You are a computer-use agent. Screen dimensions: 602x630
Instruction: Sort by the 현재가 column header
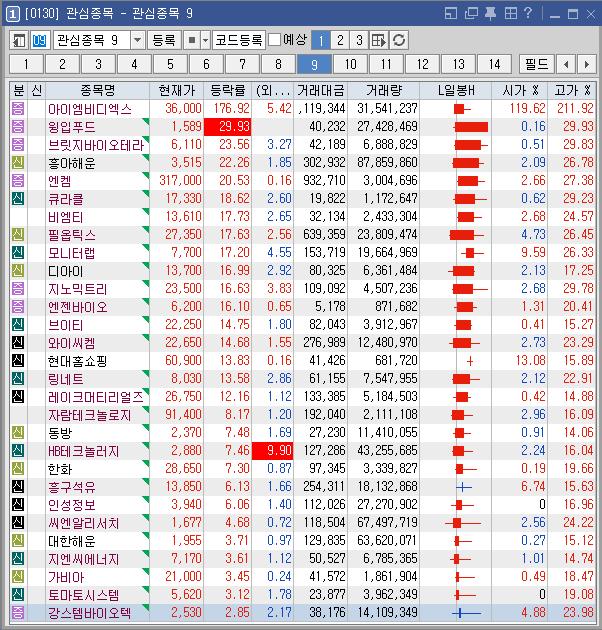[177, 91]
